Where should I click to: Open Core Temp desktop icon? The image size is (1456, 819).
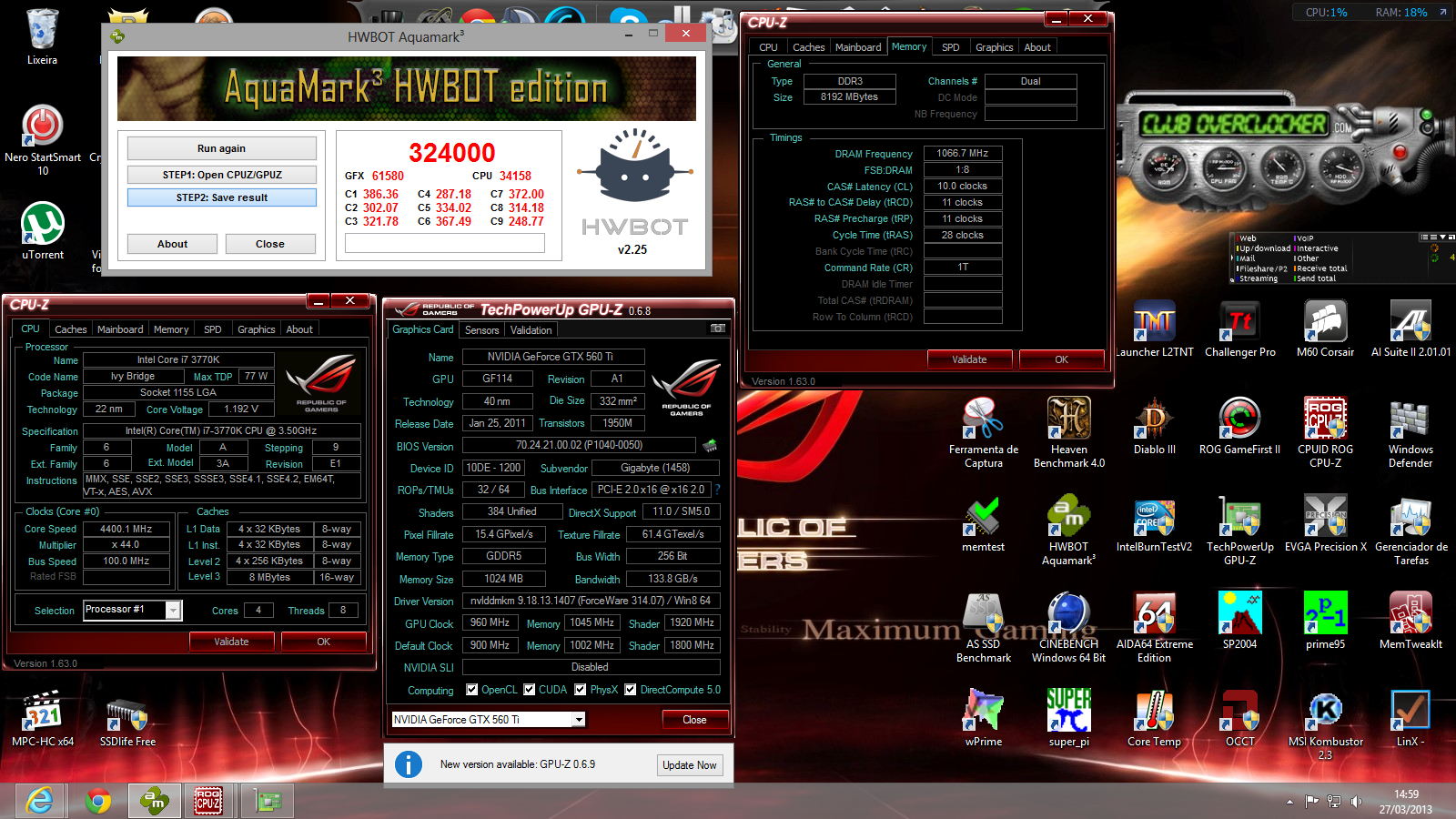tap(1155, 718)
